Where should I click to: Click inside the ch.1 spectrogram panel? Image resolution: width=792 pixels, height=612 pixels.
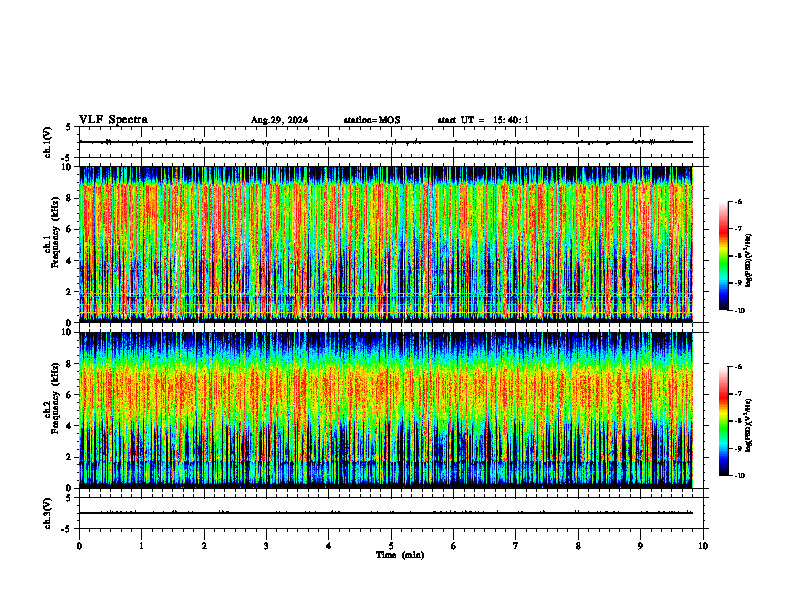pos(386,244)
